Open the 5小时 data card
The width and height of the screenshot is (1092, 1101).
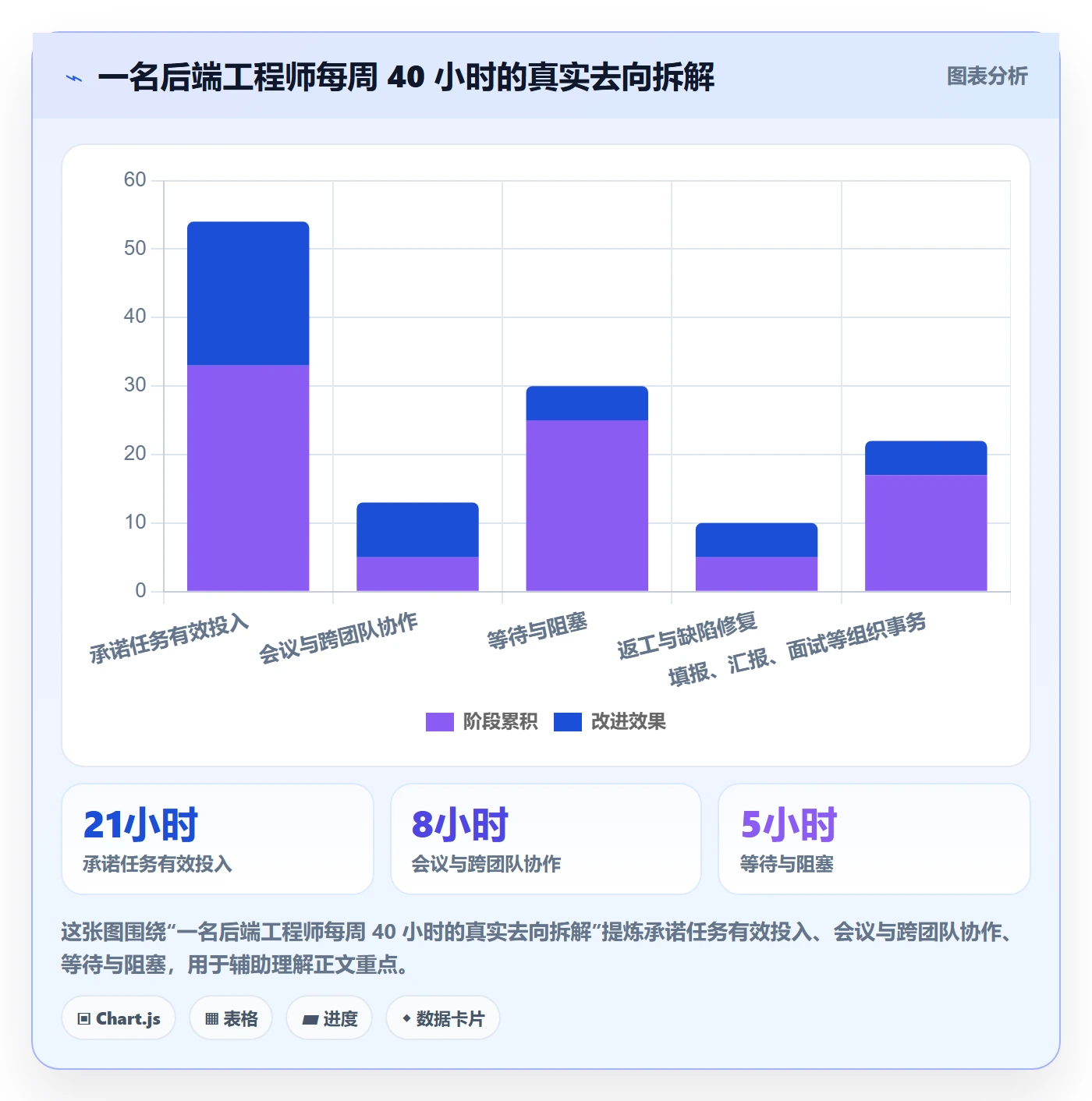874,839
